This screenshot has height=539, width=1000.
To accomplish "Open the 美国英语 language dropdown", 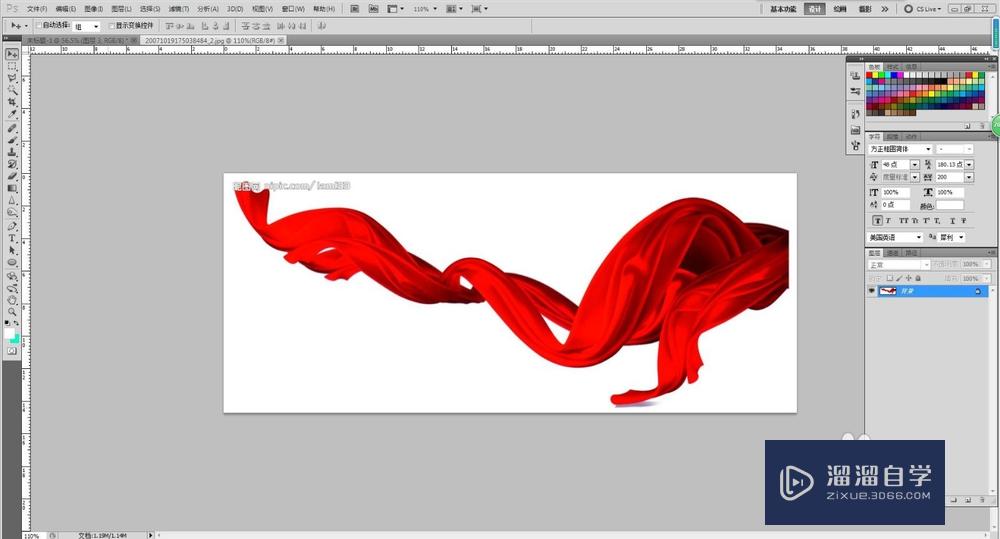I will (x=895, y=237).
